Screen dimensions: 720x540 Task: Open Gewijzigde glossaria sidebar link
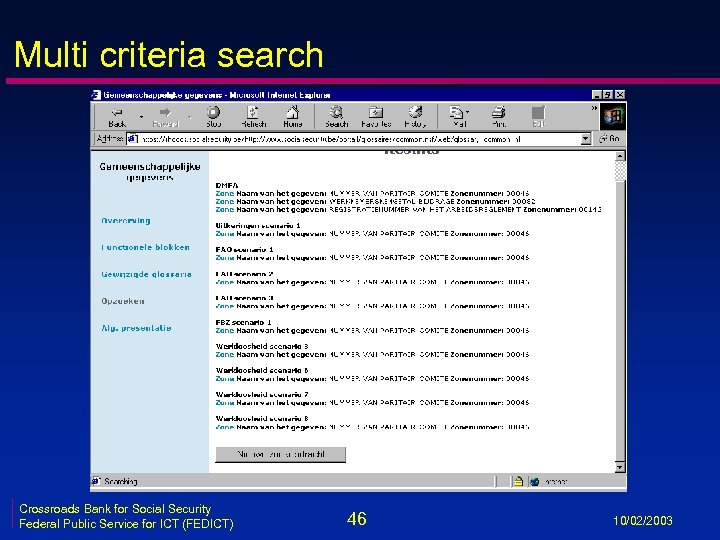[146, 274]
